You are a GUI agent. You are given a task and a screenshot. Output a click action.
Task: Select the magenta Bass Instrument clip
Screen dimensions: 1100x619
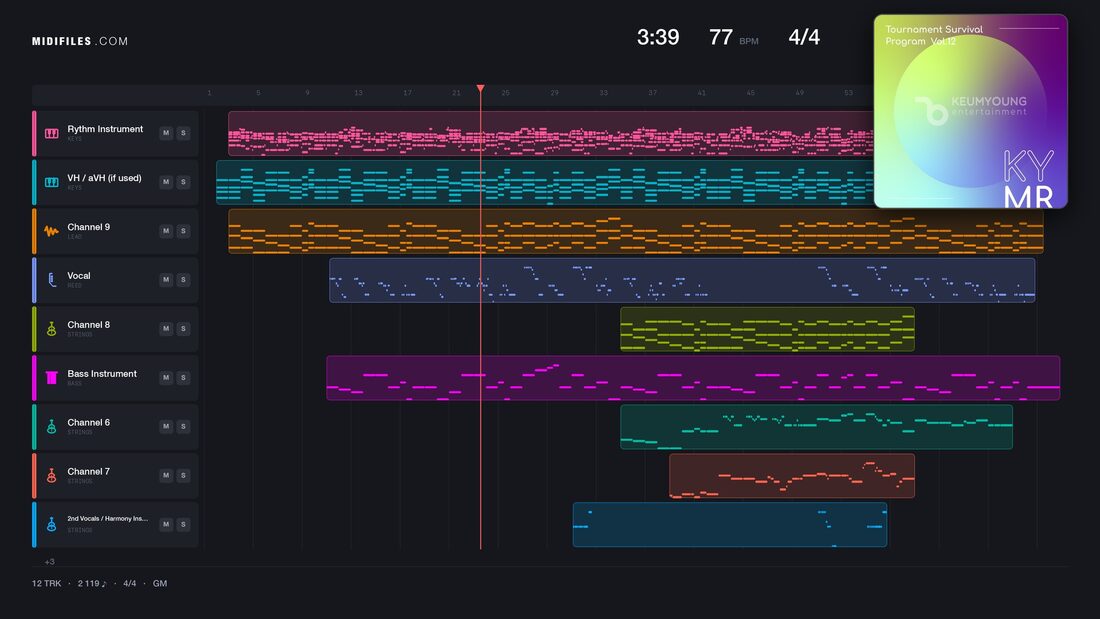pos(693,378)
